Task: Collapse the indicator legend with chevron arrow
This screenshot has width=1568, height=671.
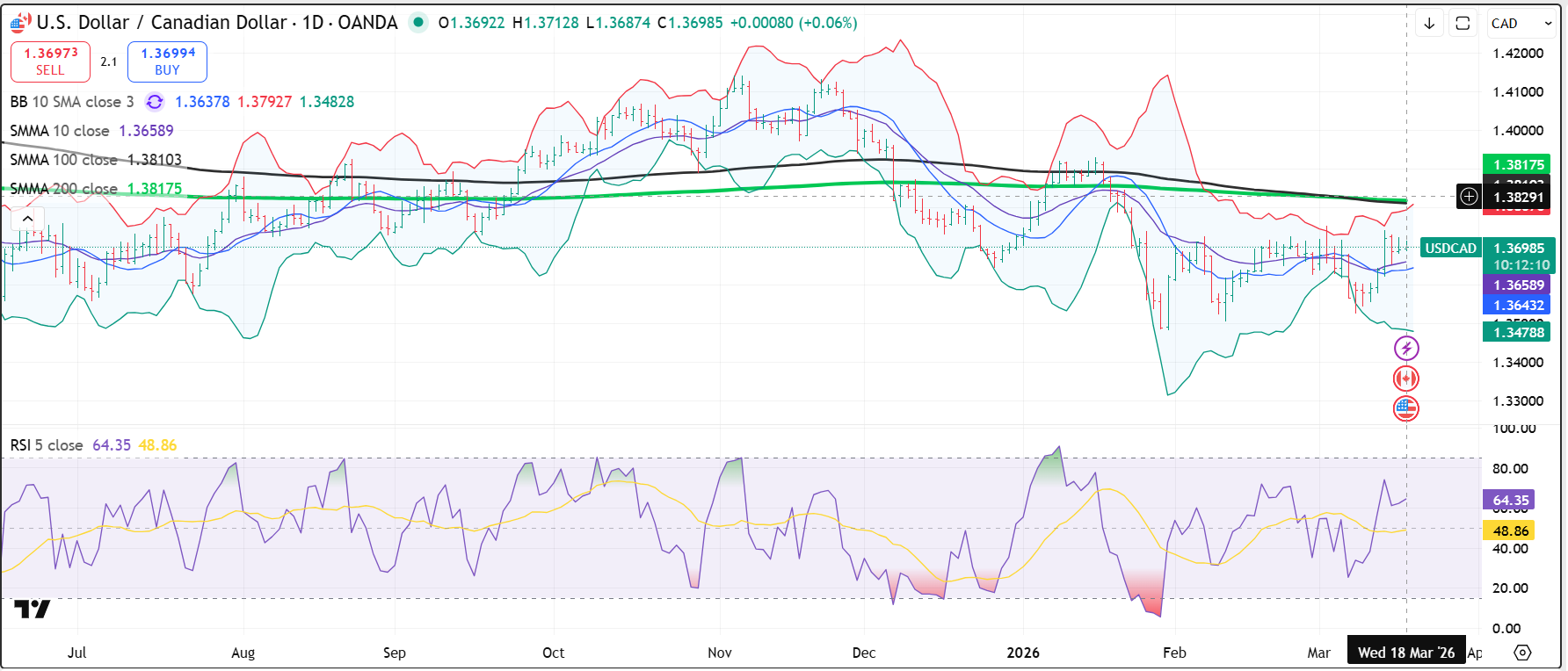Action: (x=27, y=219)
